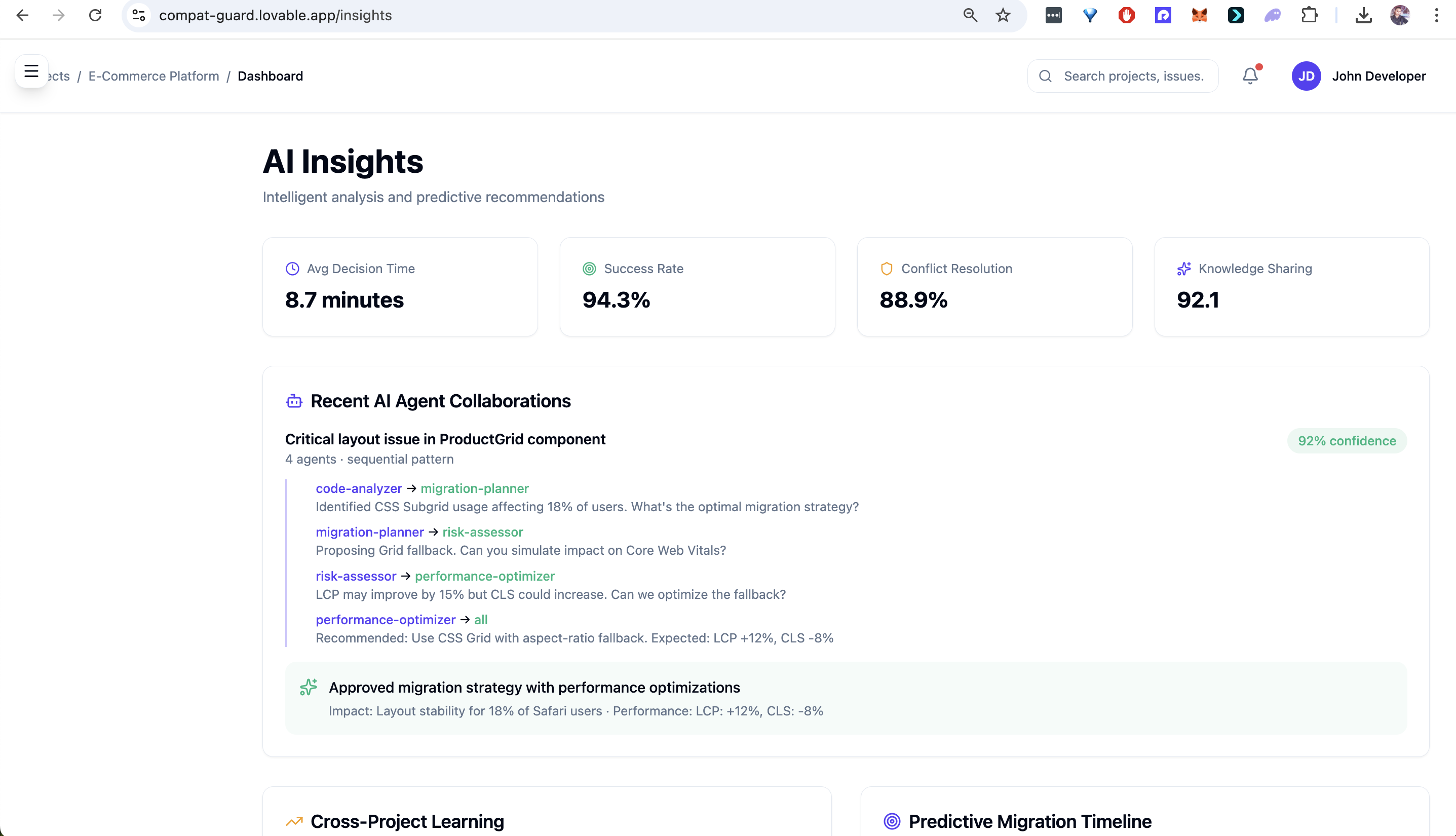
Task: Reload the page in browser
Action: [95, 16]
